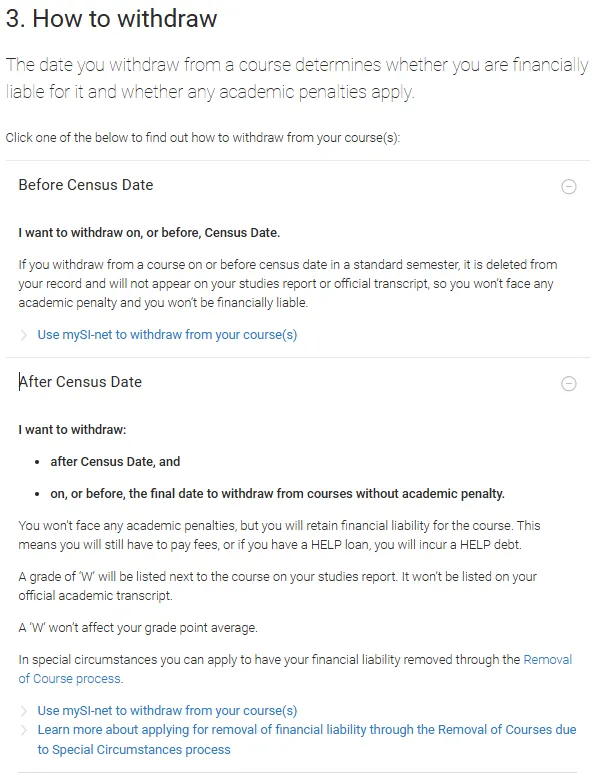
Task: Toggle the Before Census Date accordion header
Action: (x=298, y=185)
